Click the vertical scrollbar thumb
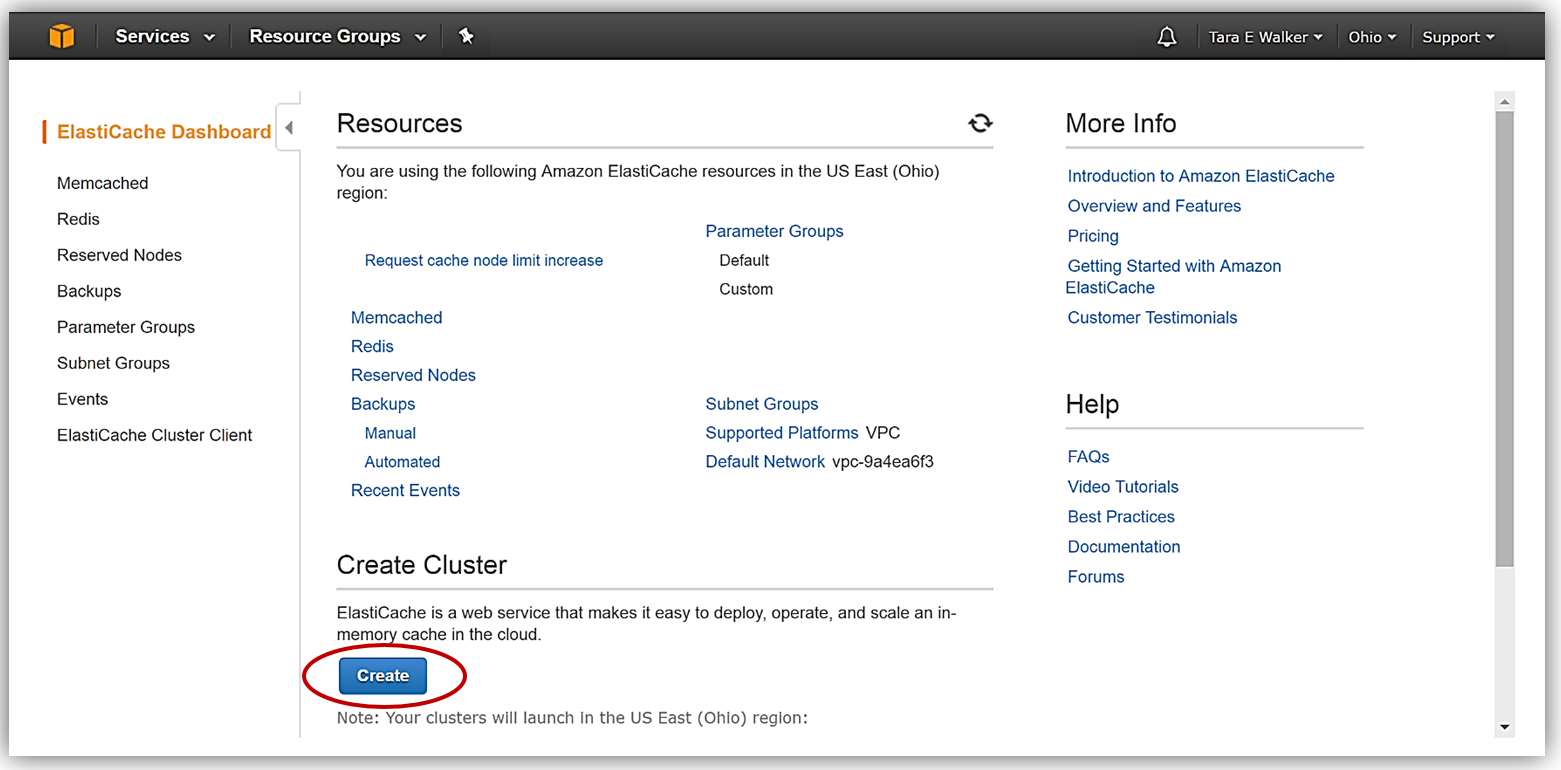The height and width of the screenshot is (770, 1561). click(1505, 340)
